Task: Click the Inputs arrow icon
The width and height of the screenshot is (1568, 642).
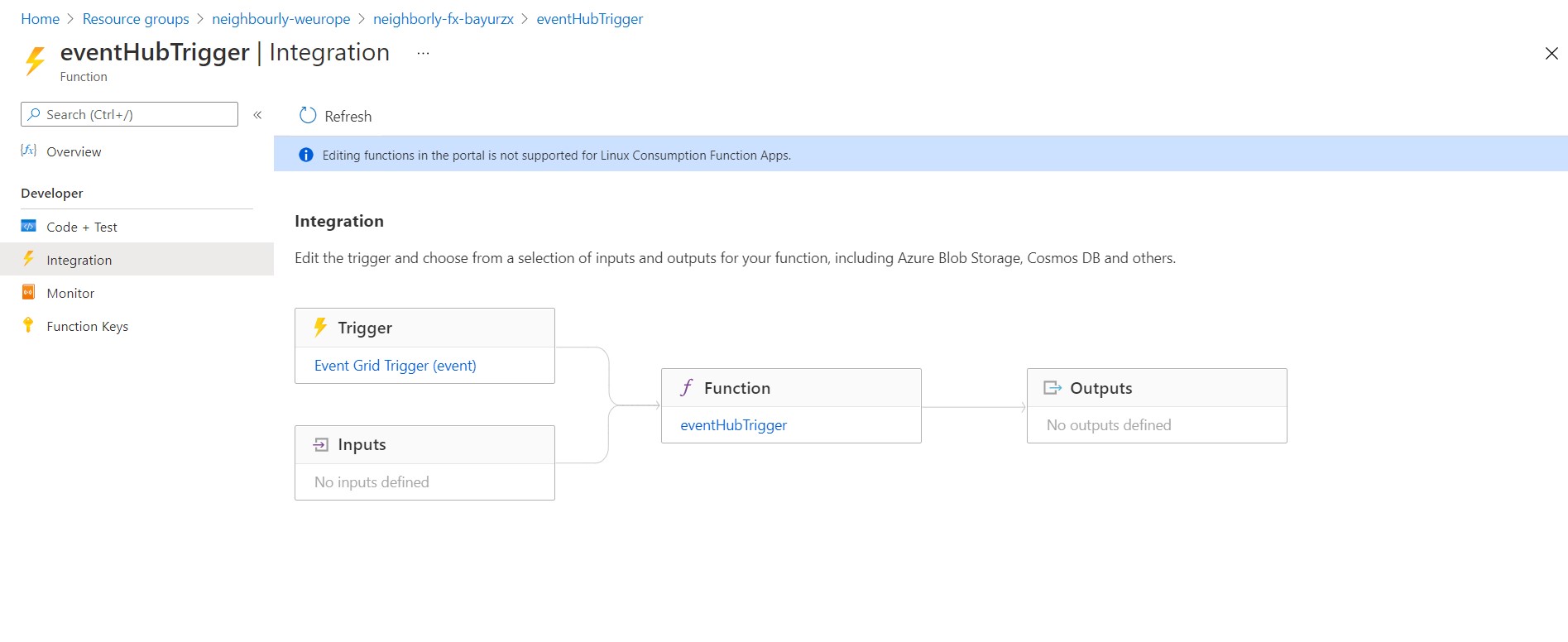Action: (321, 445)
